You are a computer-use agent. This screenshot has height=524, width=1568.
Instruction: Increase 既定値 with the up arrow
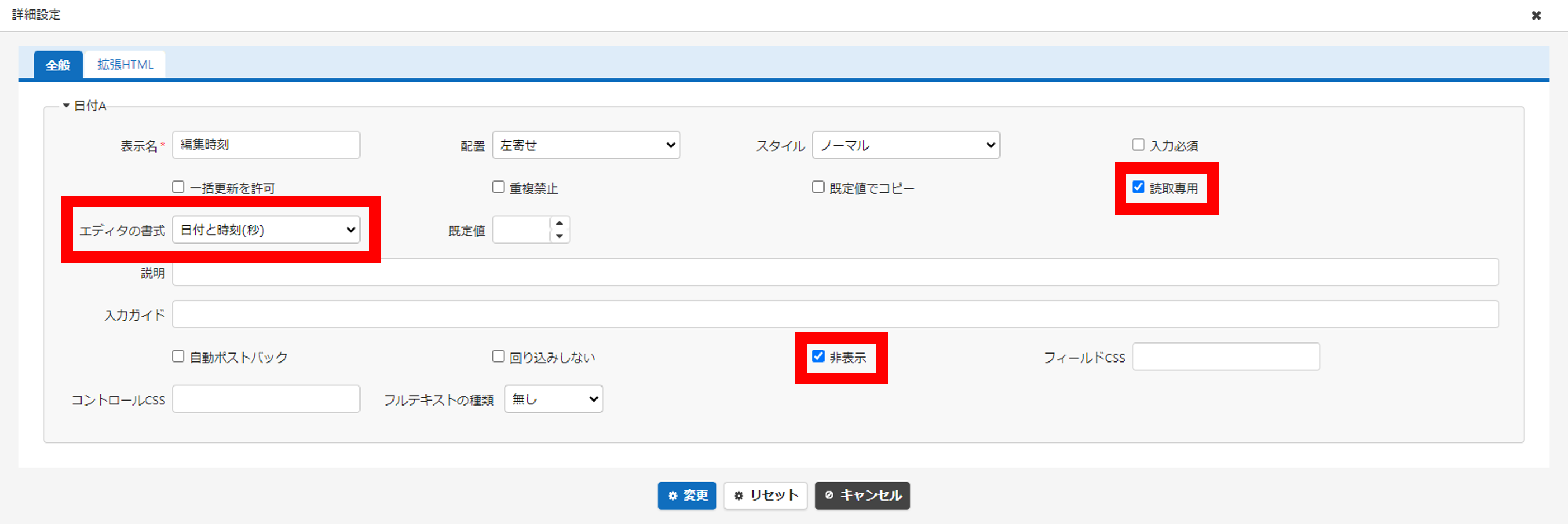point(560,223)
